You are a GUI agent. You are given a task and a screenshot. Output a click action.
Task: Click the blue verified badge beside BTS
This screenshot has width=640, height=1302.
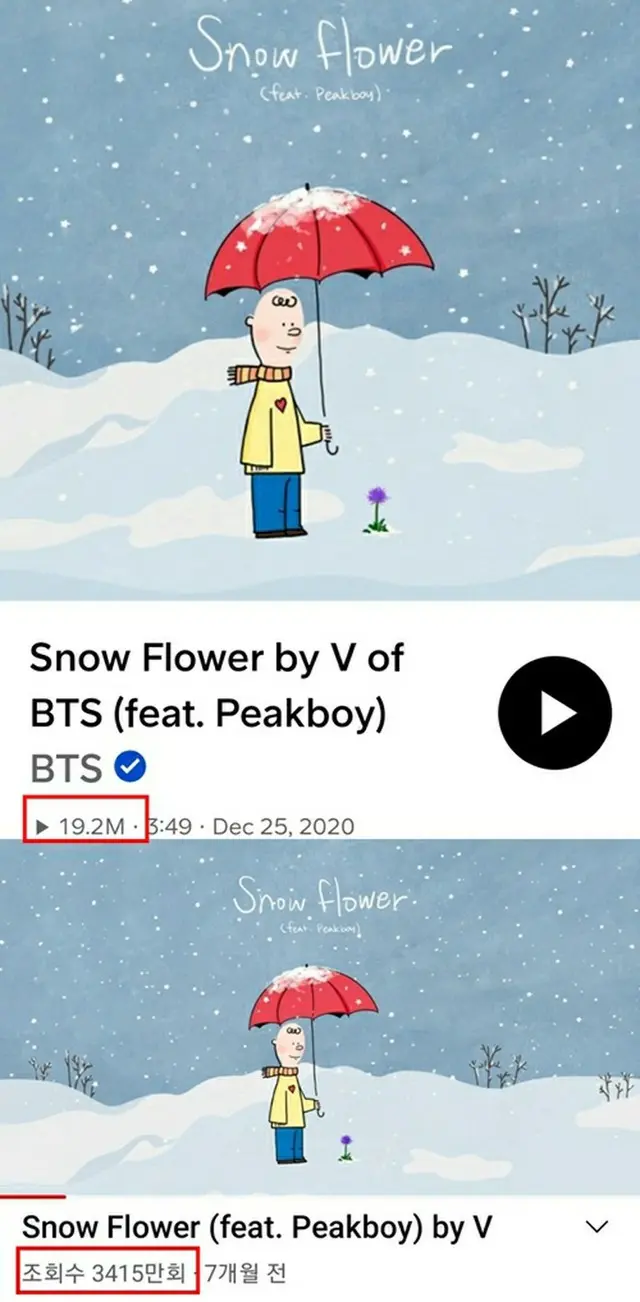coord(131,767)
